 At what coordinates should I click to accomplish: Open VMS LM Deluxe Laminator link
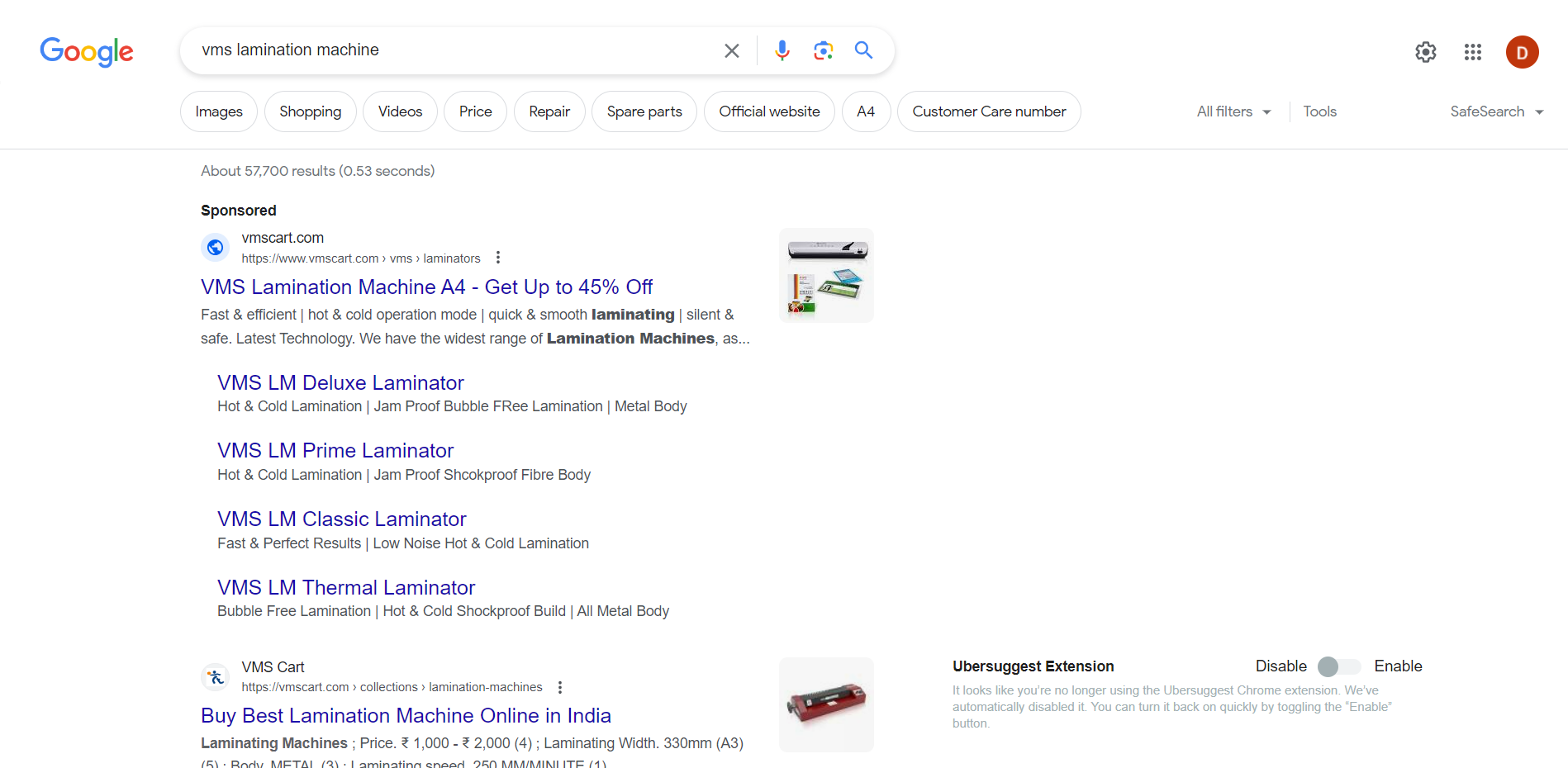tap(340, 382)
